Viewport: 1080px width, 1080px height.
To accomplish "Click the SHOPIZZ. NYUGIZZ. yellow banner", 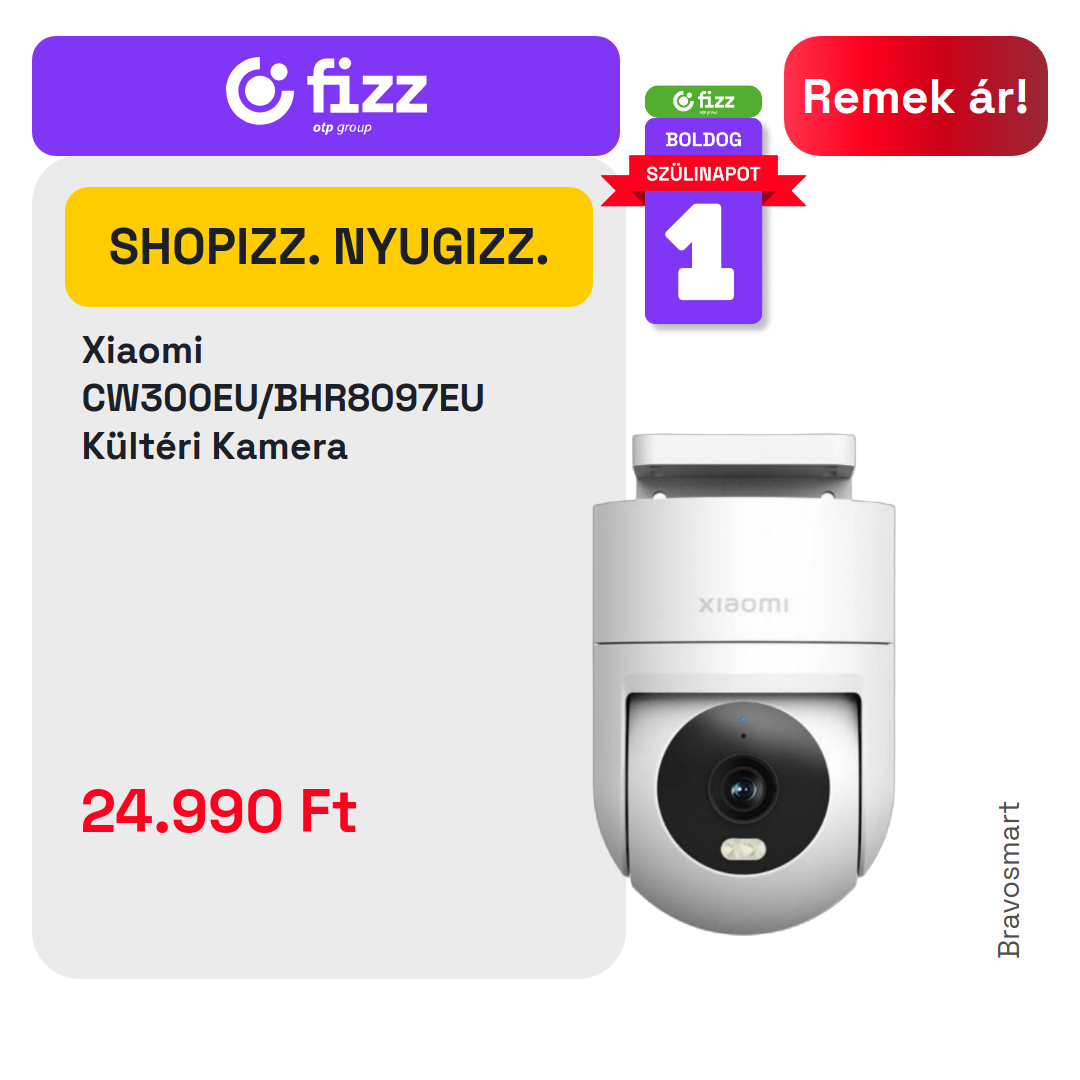I will point(329,247).
